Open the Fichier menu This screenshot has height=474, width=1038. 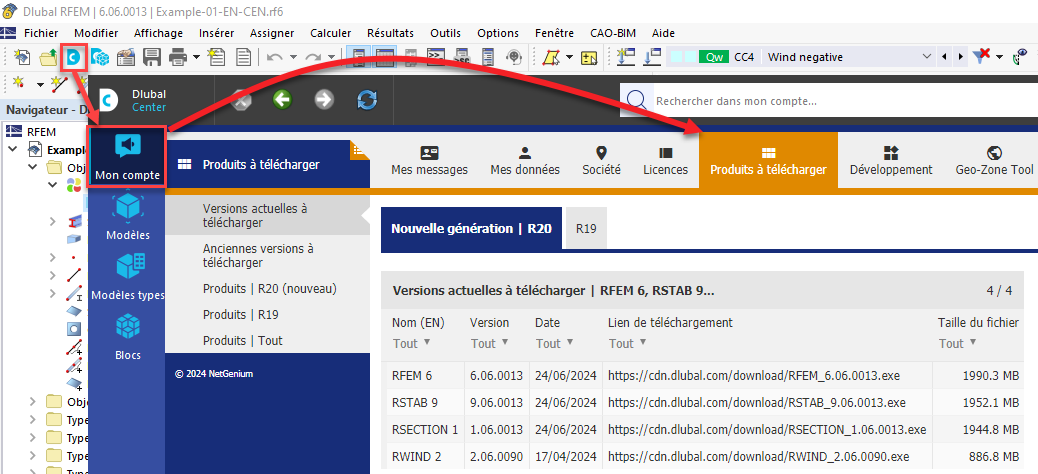click(41, 33)
